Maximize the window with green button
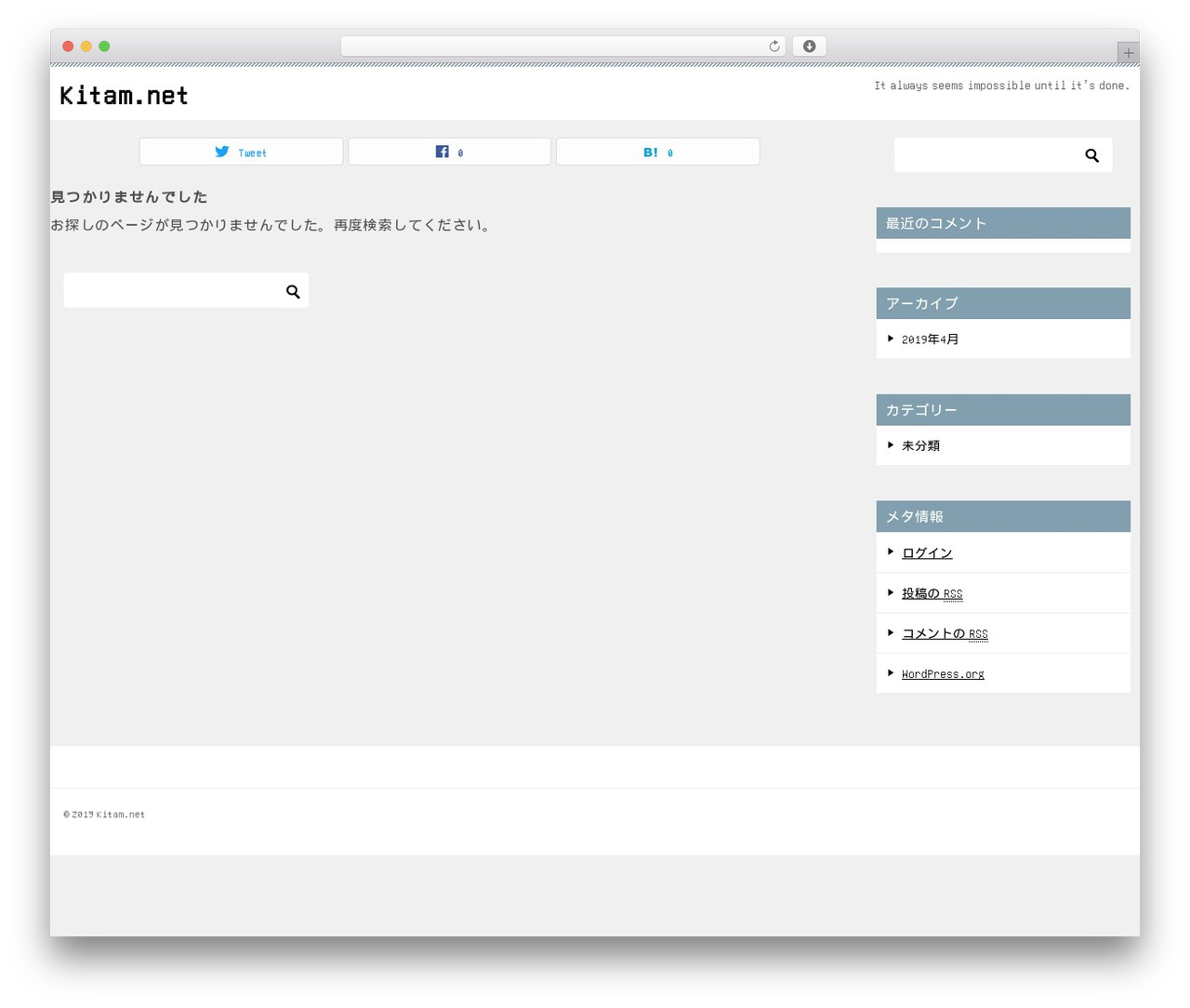Viewport: 1190px width, 1008px height. pos(104,46)
